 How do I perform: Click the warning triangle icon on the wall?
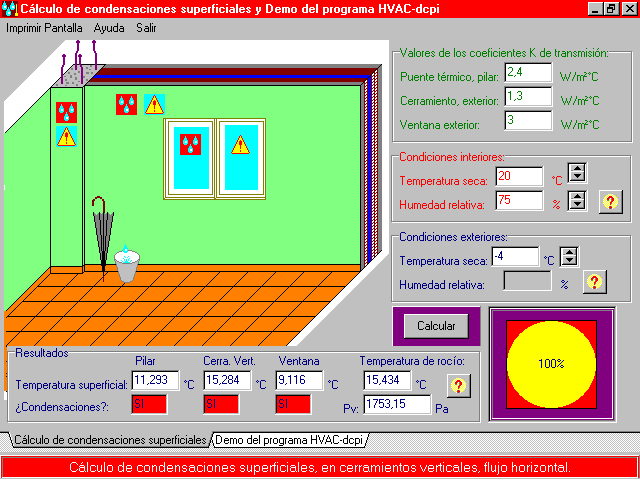tap(153, 103)
